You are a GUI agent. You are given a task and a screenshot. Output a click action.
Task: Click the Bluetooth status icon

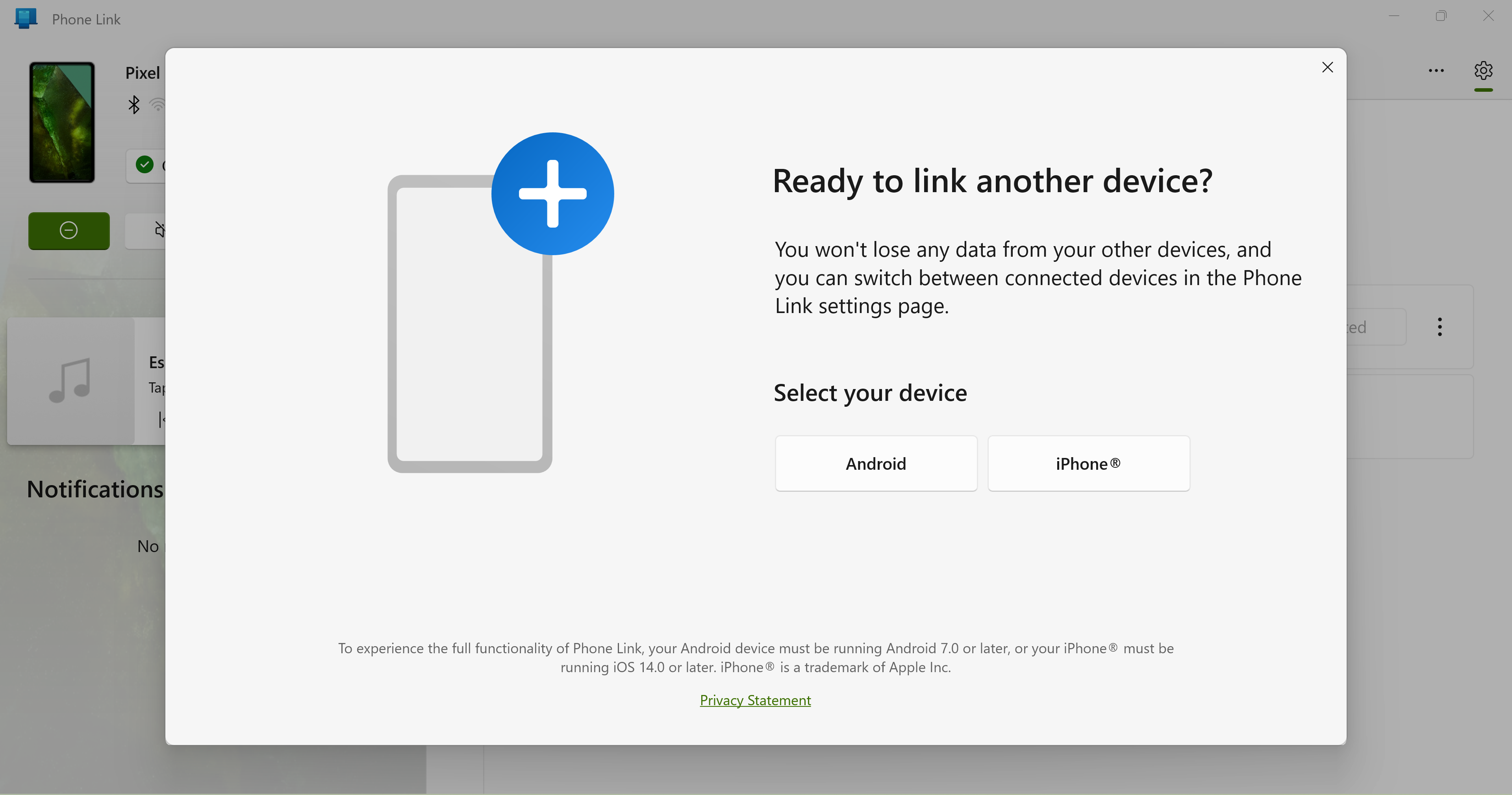pyautogui.click(x=134, y=104)
